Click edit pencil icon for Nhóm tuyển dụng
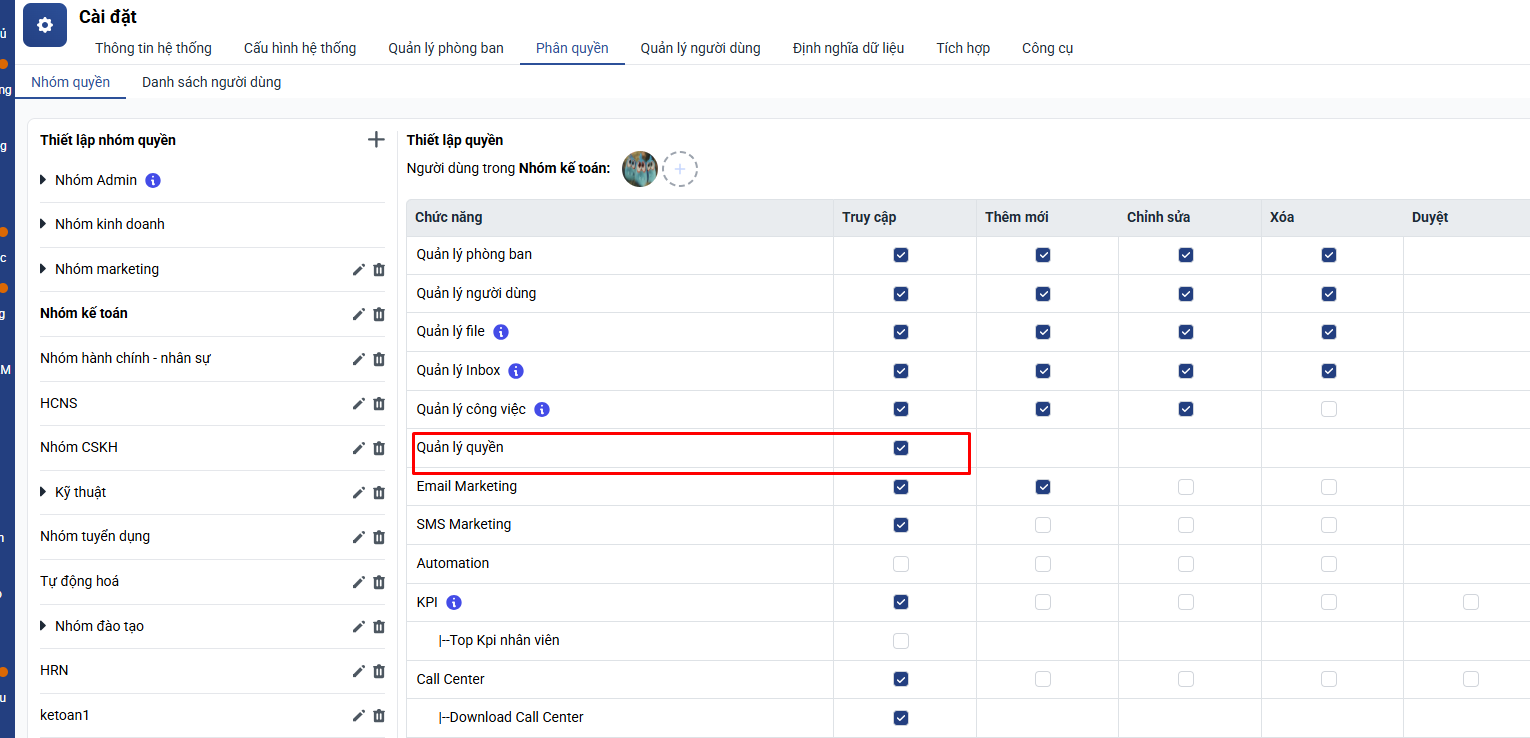Screen dimensions: 1530x738 (x=359, y=537)
